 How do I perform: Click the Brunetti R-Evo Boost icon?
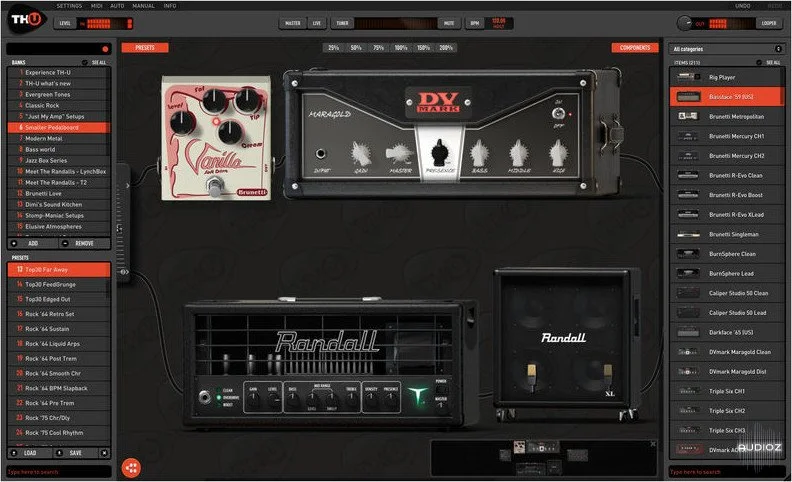pos(688,195)
